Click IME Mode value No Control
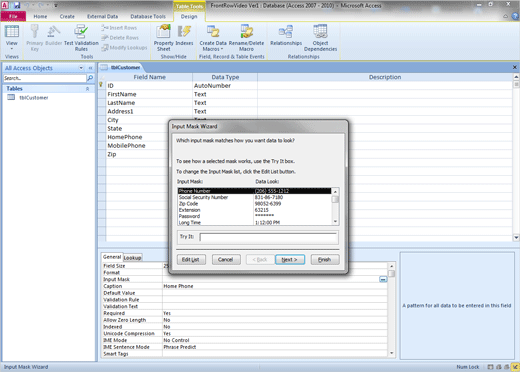 (176, 340)
